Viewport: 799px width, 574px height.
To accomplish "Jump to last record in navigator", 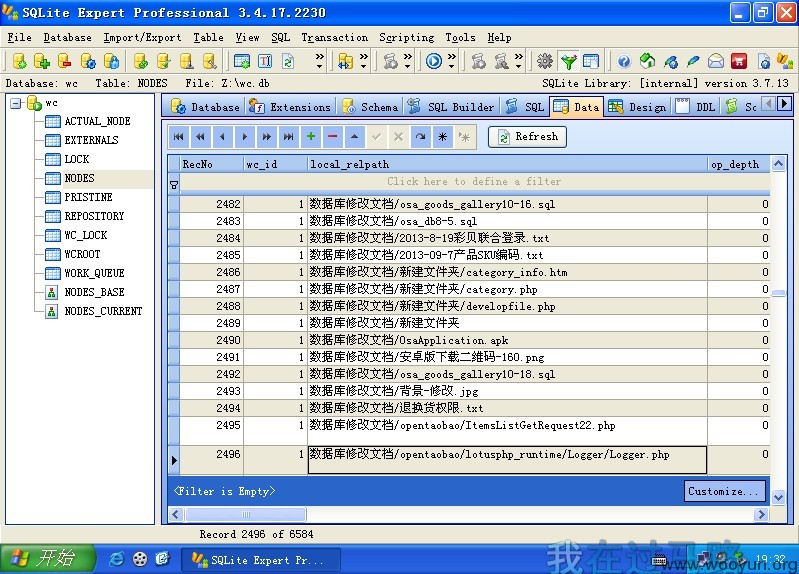I will click(x=288, y=137).
